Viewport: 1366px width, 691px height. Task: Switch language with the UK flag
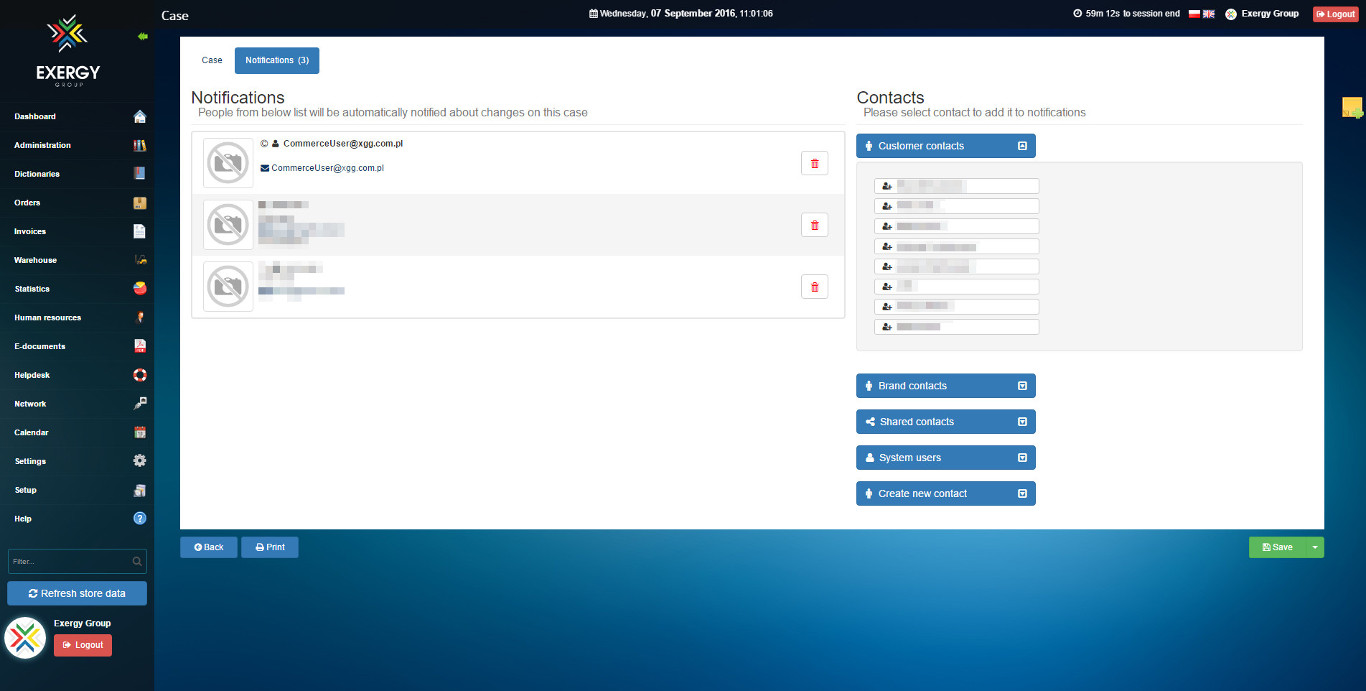(x=1208, y=14)
